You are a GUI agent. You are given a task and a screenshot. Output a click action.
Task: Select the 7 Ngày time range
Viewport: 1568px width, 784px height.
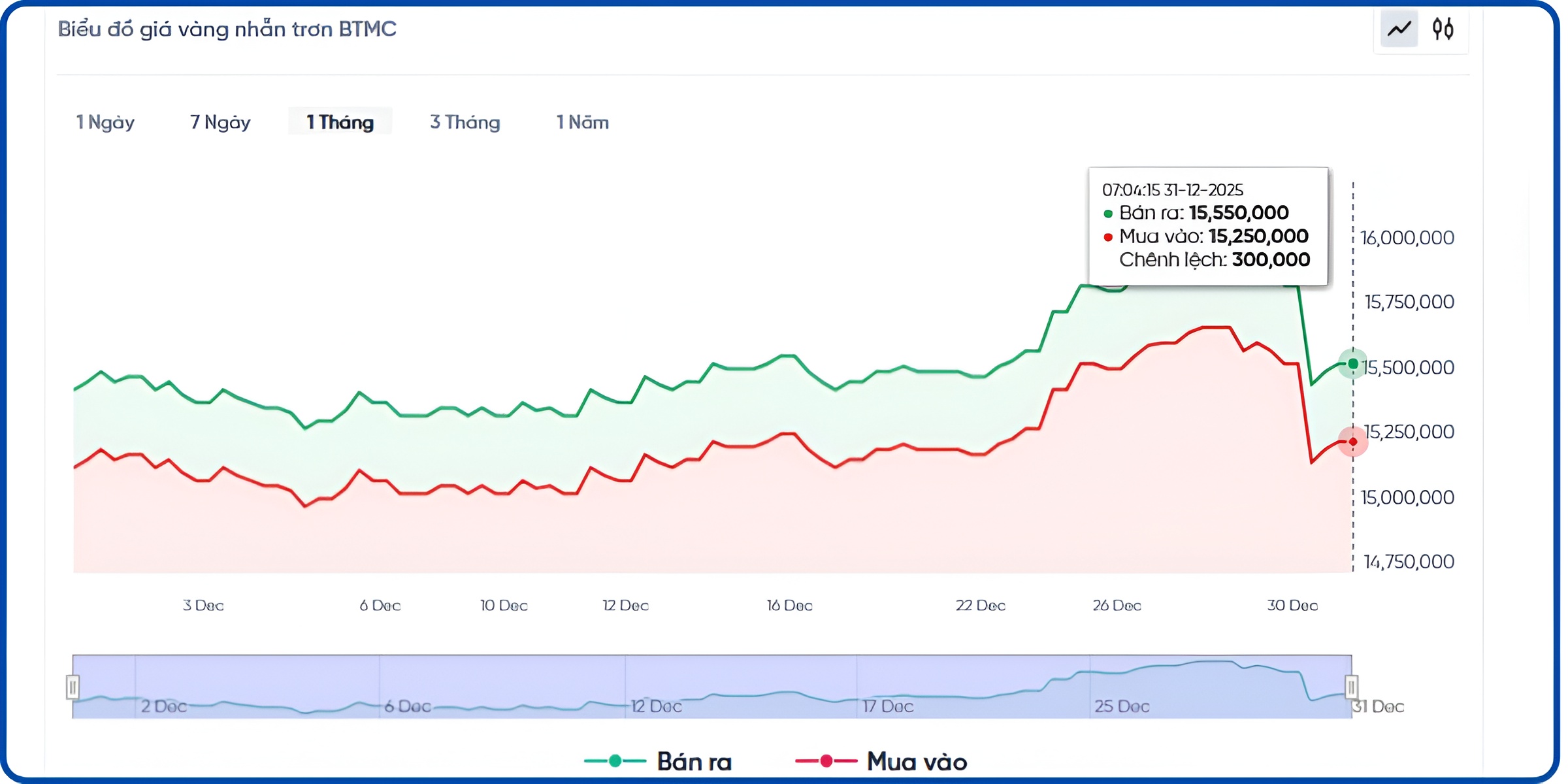pyautogui.click(x=220, y=122)
